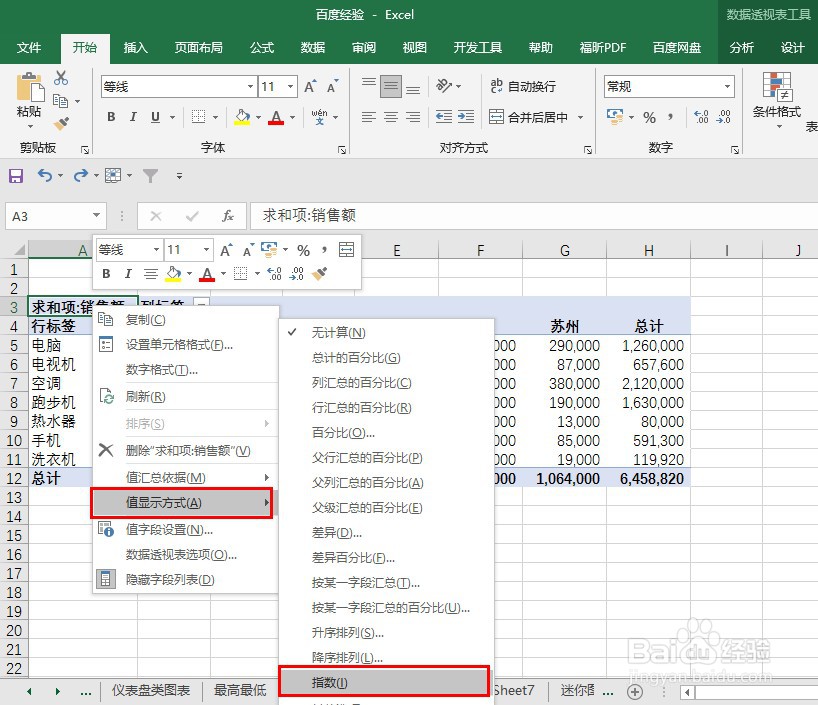Choose 复制(C) in the context menu
The width and height of the screenshot is (818, 705).
185,320
